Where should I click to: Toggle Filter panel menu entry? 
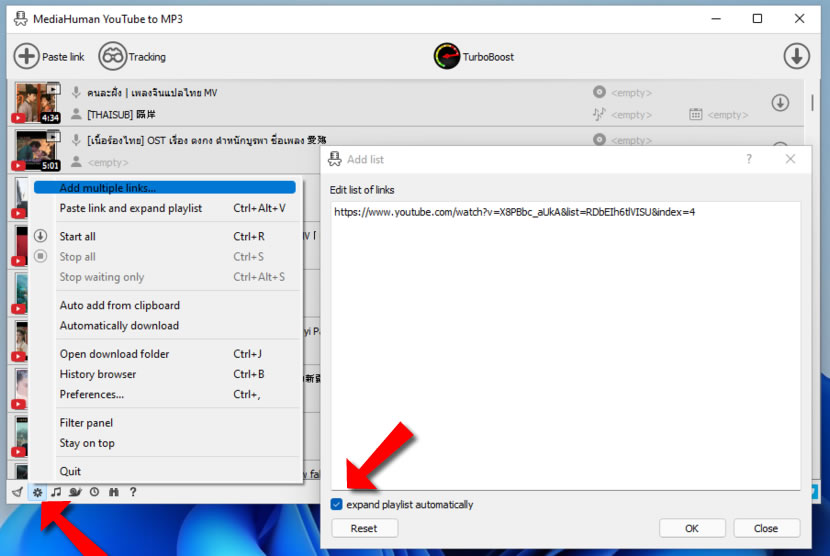[165, 423]
